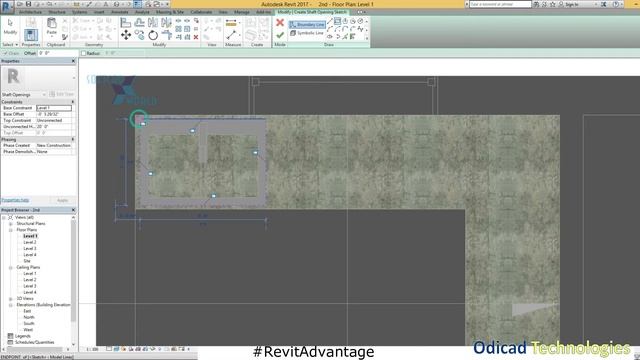The image size is (640, 360).
Task: Click the keyword search box in the title bar
Action: [500, 4]
